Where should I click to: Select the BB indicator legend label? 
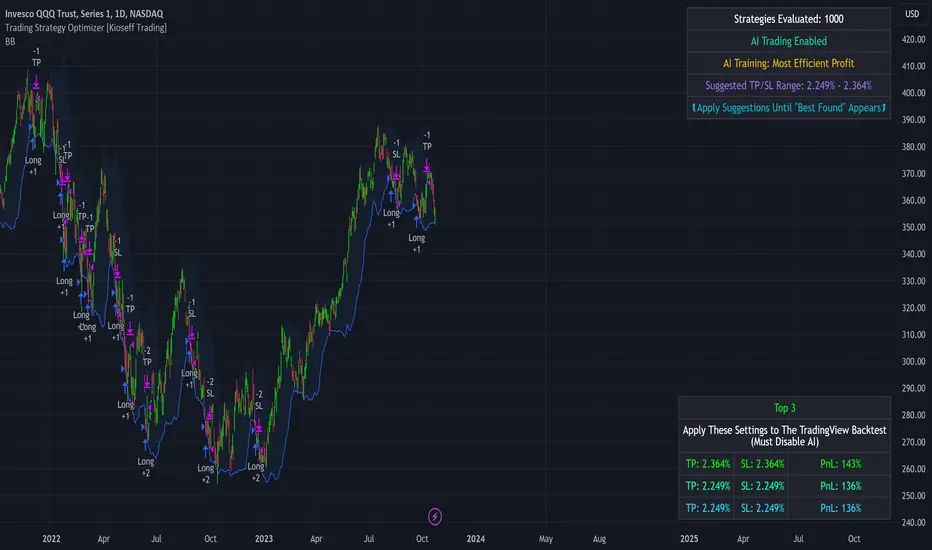(x=11, y=42)
